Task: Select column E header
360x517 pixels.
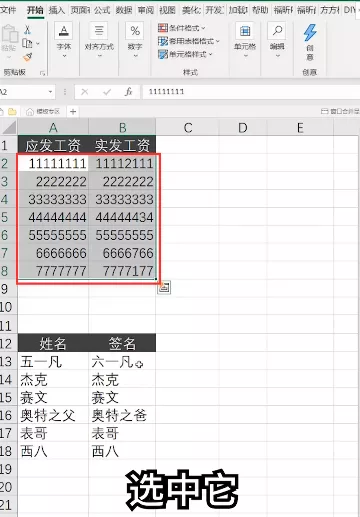Action: 300,128
